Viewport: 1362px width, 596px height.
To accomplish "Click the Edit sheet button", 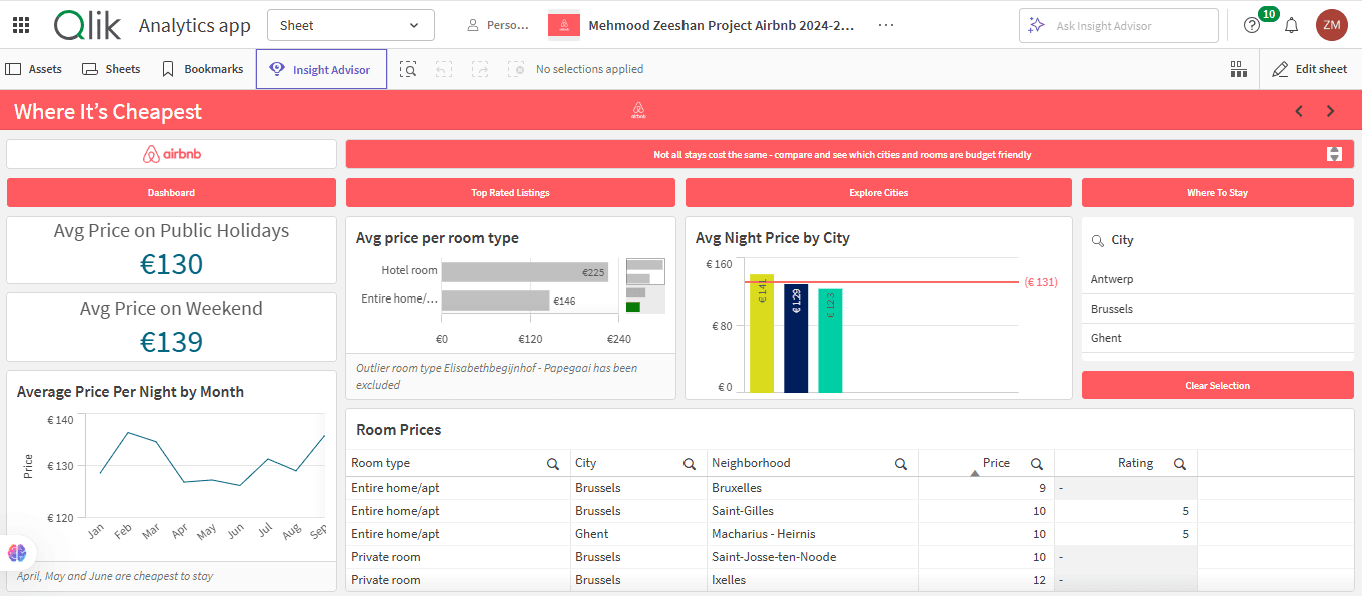I will [x=1310, y=69].
